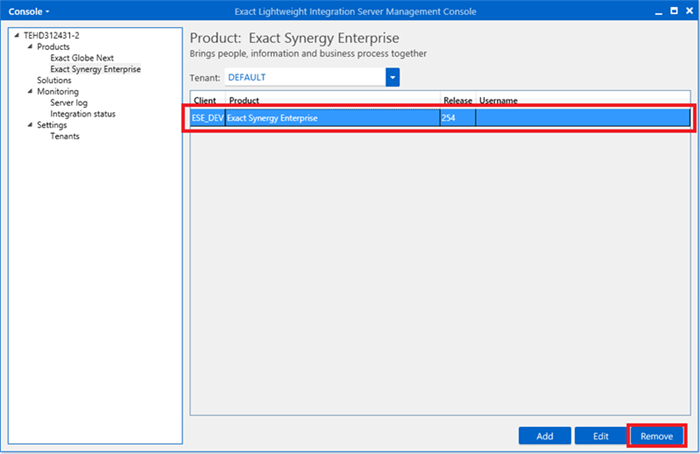Close the Management Console window

tap(689, 11)
